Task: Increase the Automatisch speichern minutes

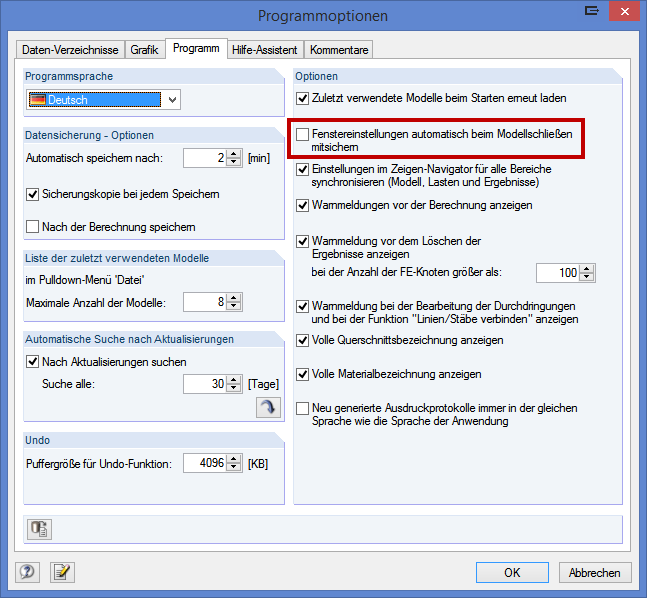Action: 234,154
